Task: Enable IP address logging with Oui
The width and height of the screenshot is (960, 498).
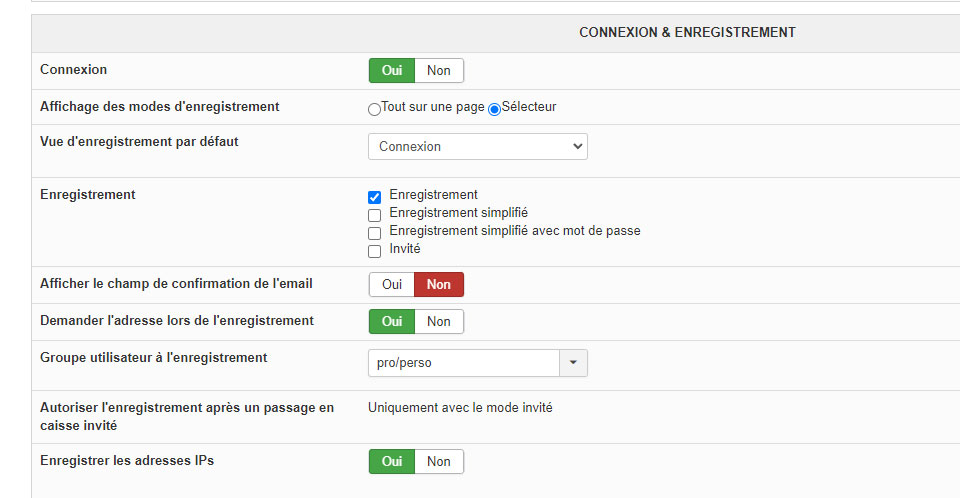Action: pyautogui.click(x=392, y=462)
